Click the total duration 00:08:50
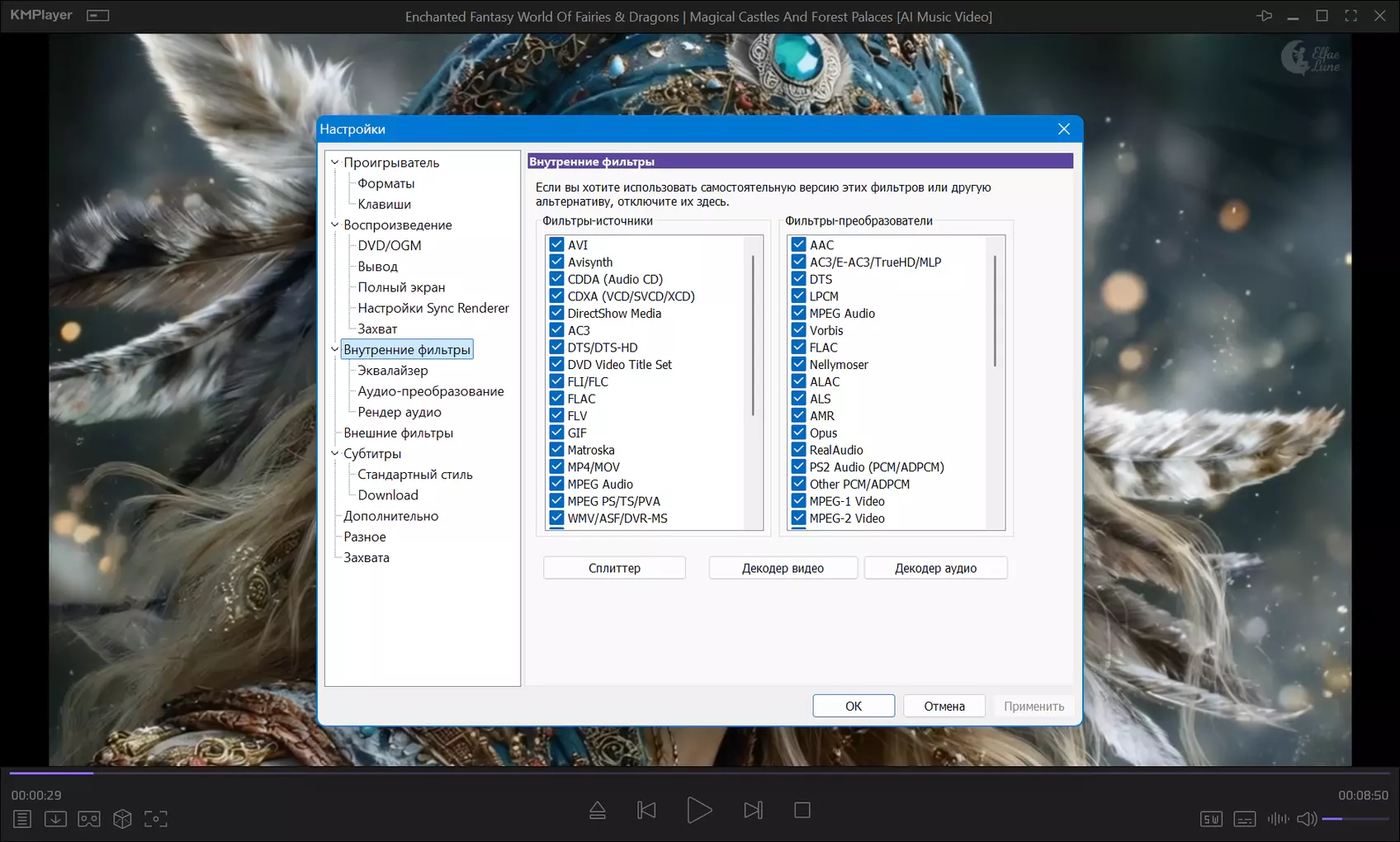1400x842 pixels. [1363, 795]
